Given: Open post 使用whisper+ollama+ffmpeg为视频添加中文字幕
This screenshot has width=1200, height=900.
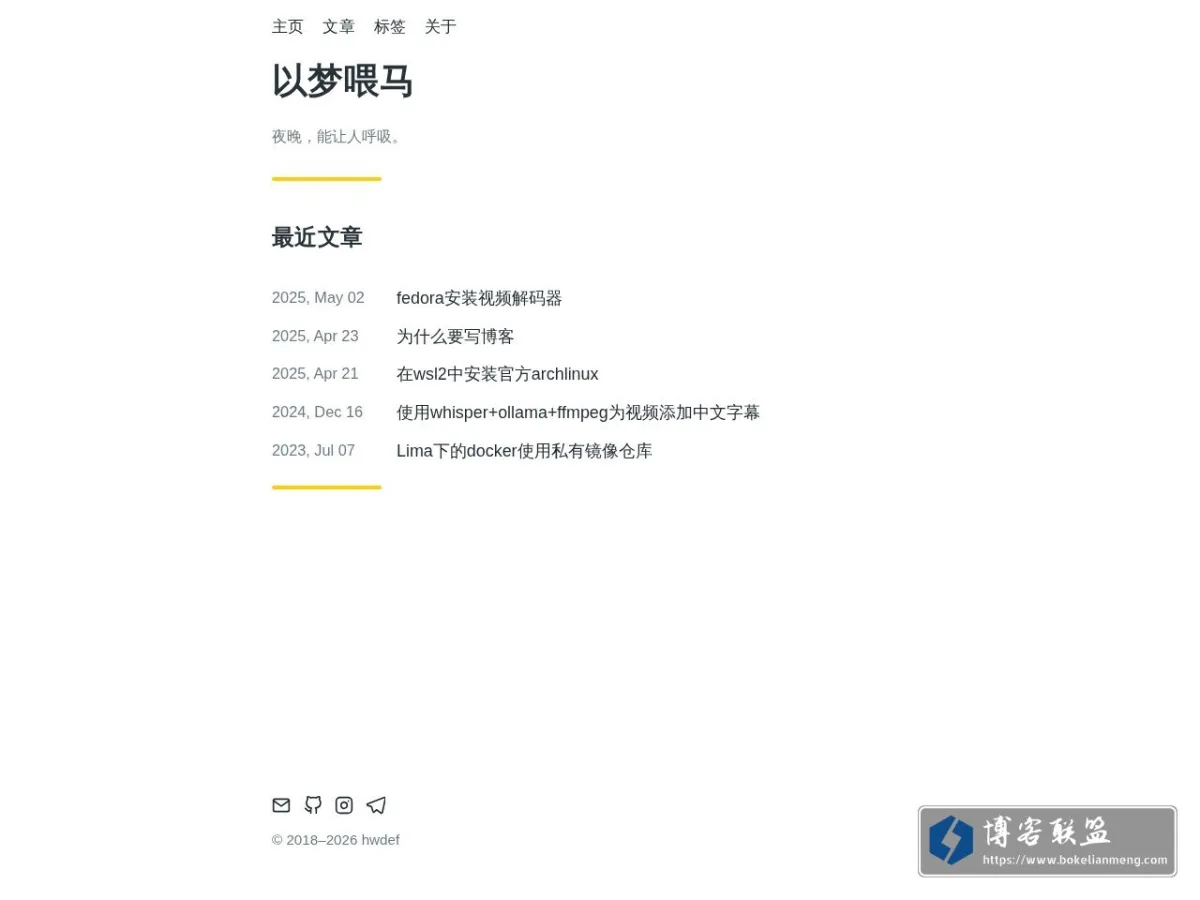Looking at the screenshot, I should [x=578, y=412].
